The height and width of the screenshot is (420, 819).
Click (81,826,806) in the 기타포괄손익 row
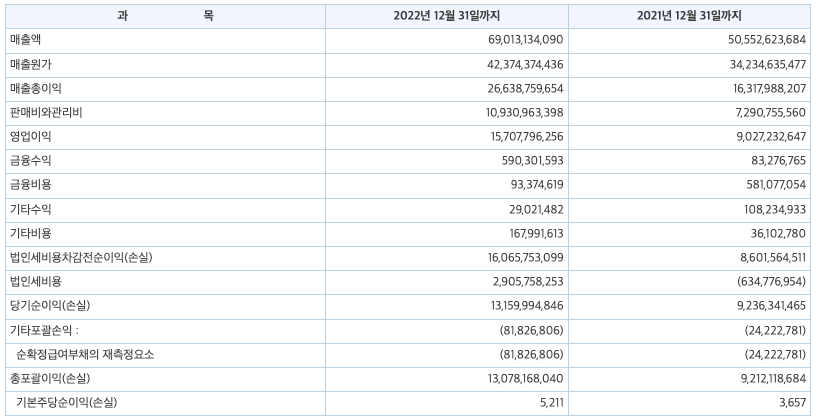(531, 330)
